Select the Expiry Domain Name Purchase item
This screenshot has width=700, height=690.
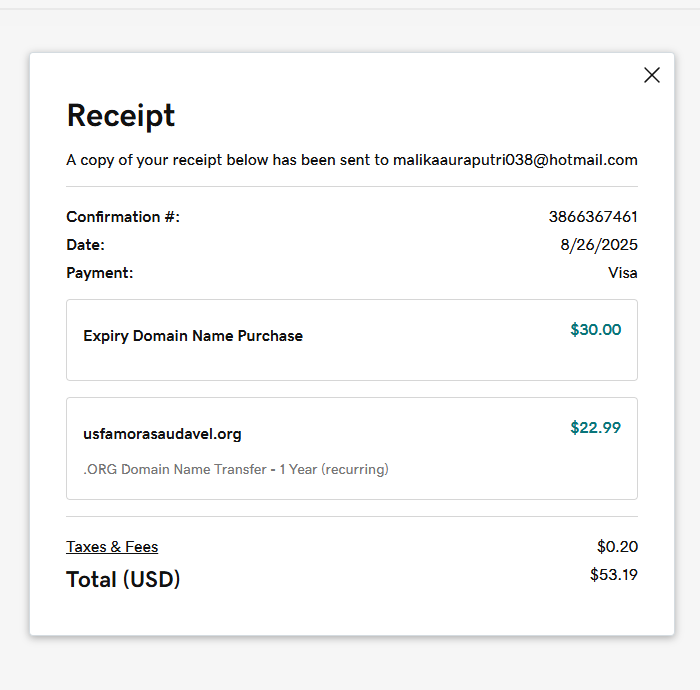(x=193, y=336)
